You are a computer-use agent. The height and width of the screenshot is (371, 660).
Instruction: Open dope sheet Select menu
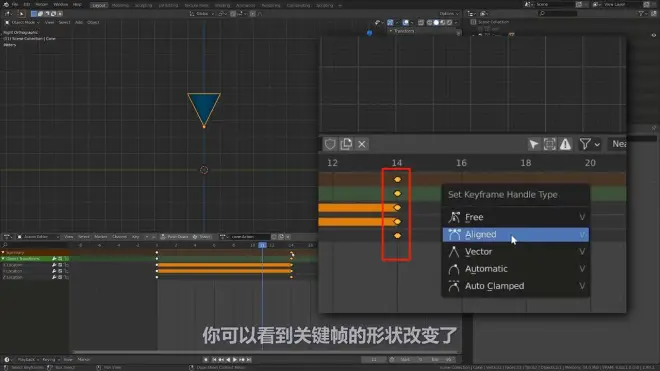84,237
